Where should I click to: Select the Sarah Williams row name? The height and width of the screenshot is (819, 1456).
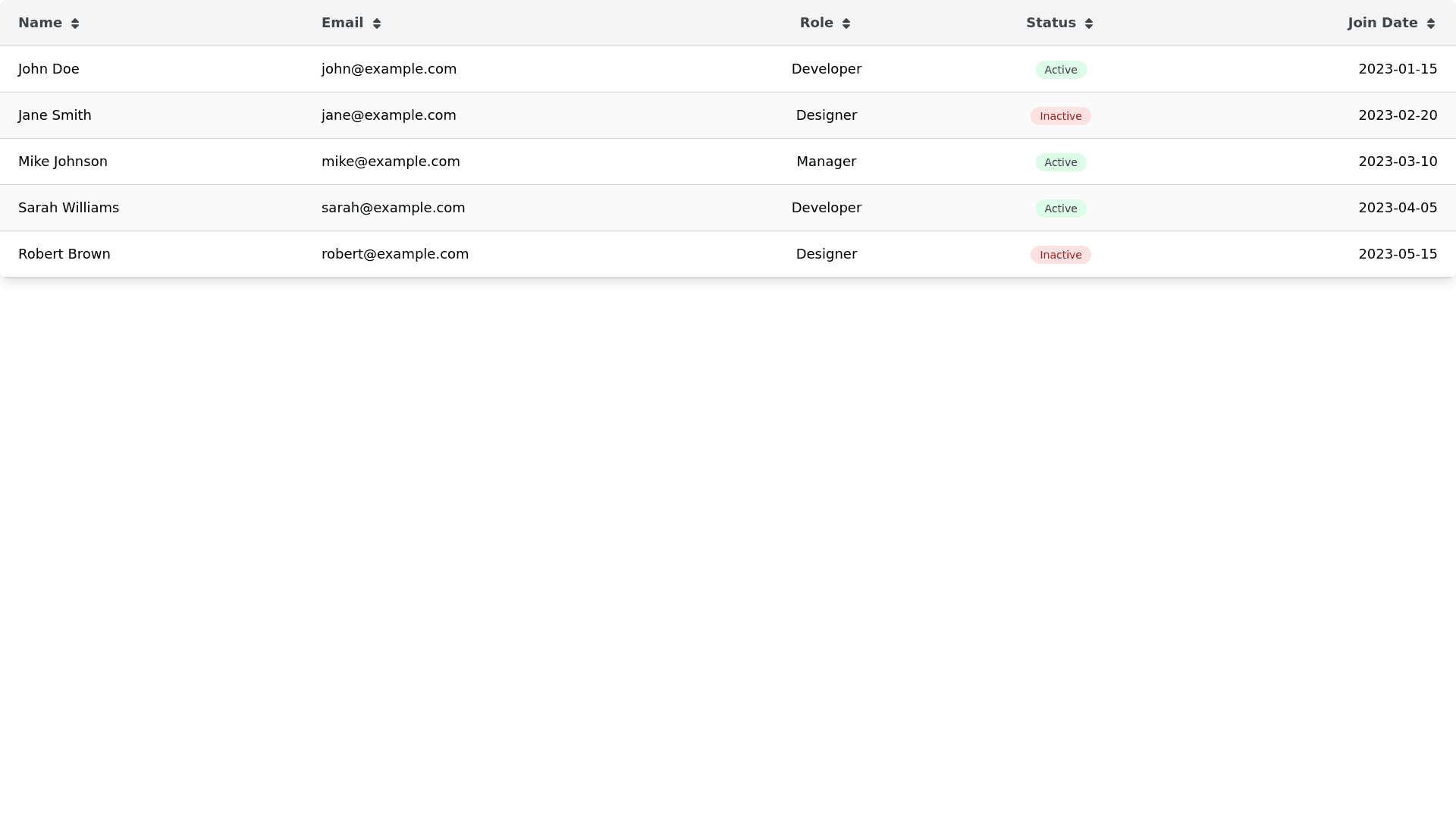68,208
